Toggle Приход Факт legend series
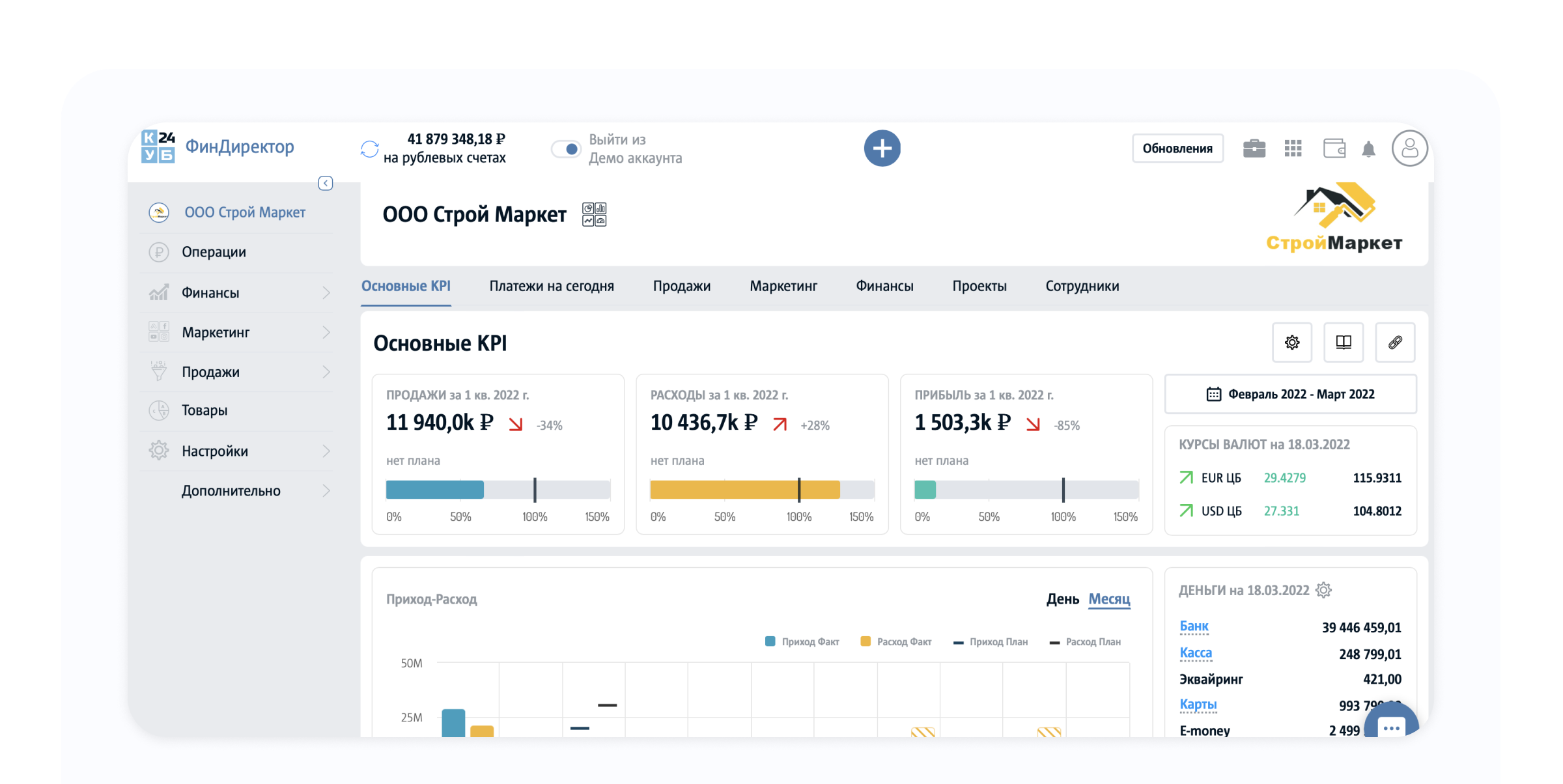1563x784 pixels. click(802, 642)
